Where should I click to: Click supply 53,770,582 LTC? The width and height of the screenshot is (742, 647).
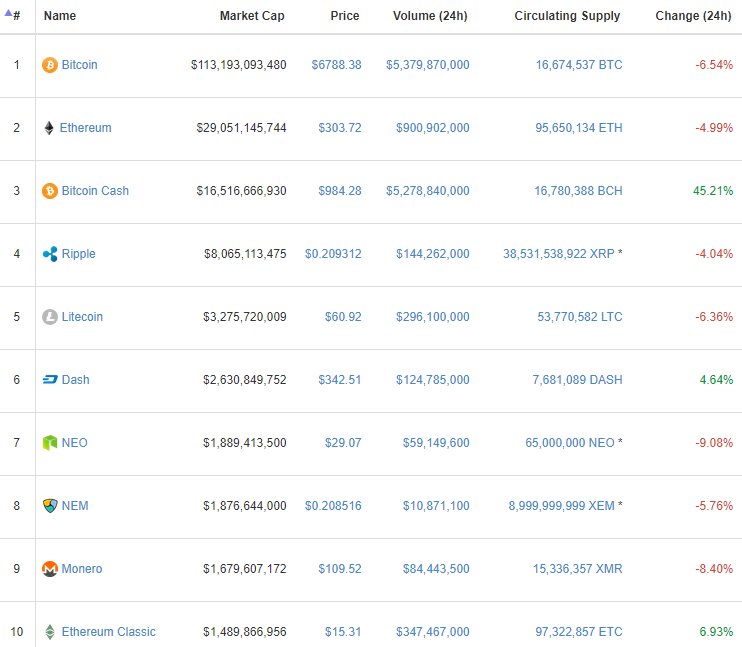tap(580, 317)
